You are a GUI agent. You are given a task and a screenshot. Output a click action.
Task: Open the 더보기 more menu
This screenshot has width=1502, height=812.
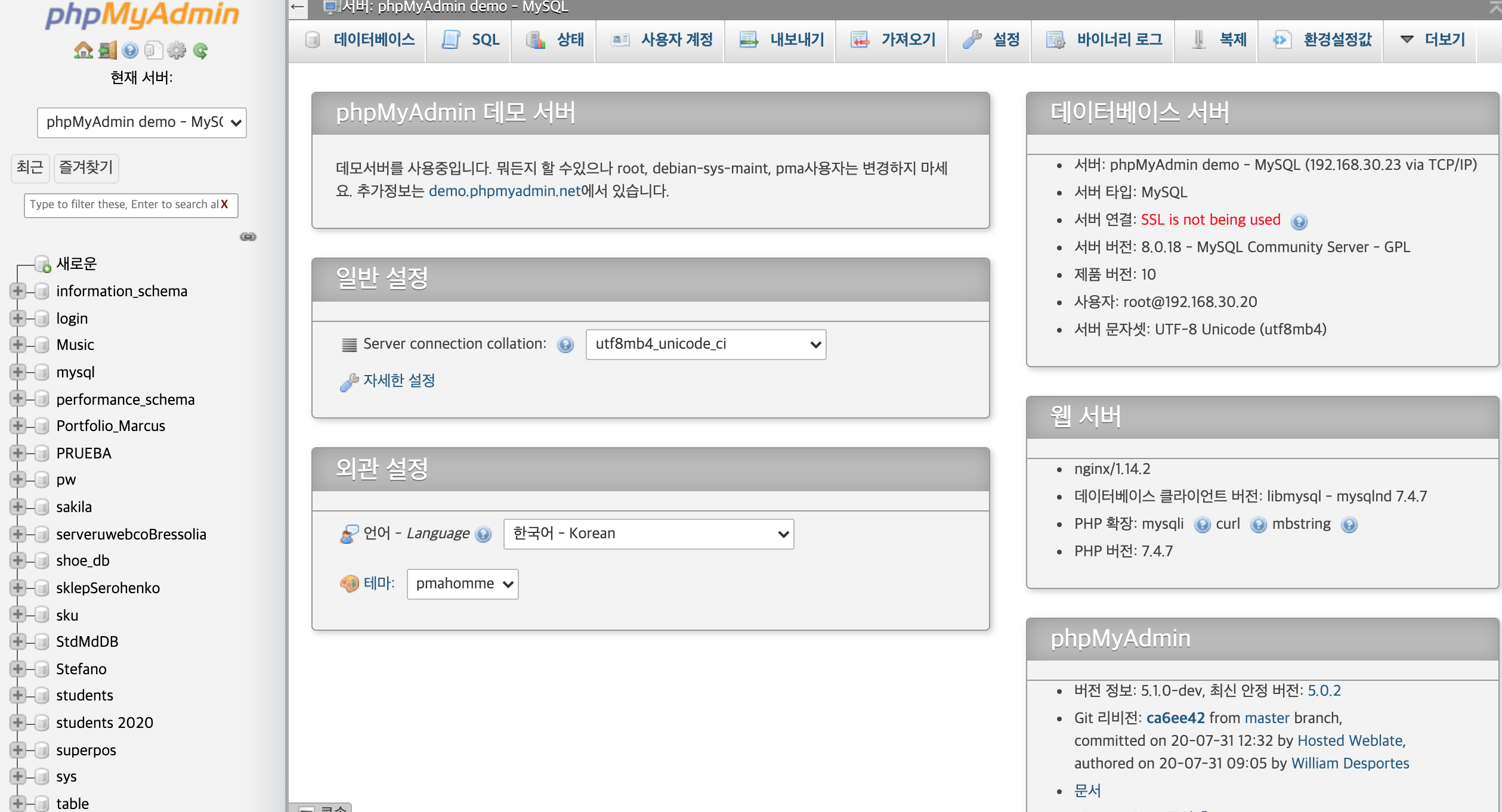1432,40
